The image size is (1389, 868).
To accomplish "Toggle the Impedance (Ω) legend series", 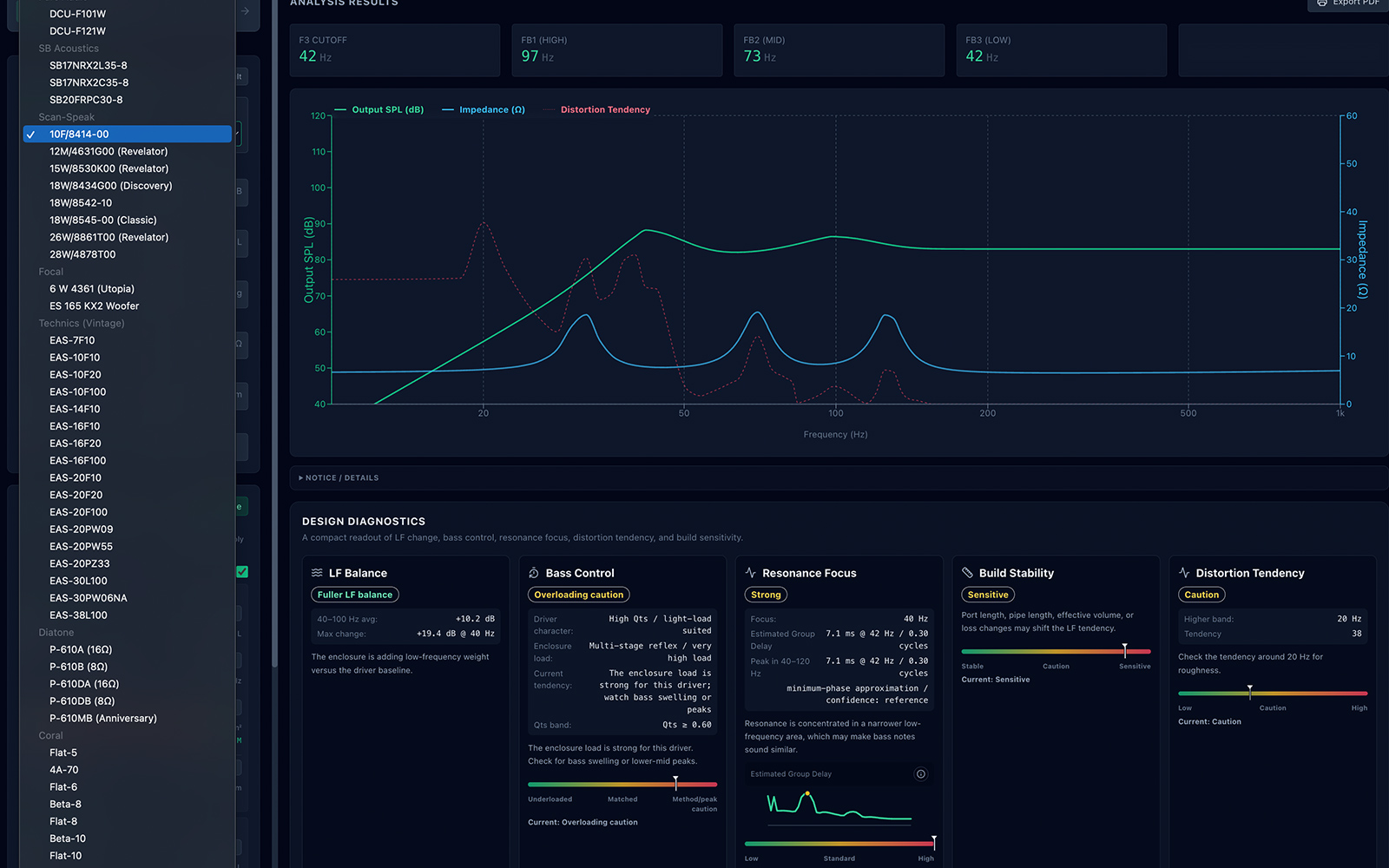I will coord(484,109).
